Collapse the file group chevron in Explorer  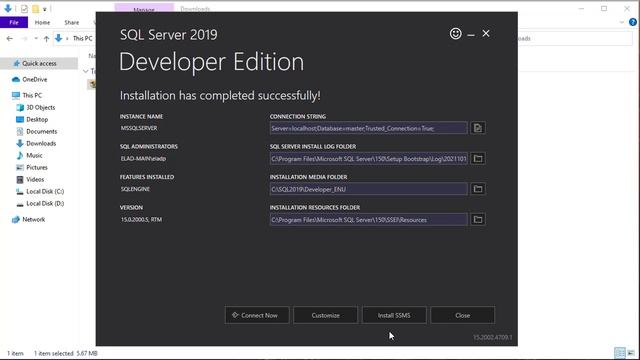[86, 71]
